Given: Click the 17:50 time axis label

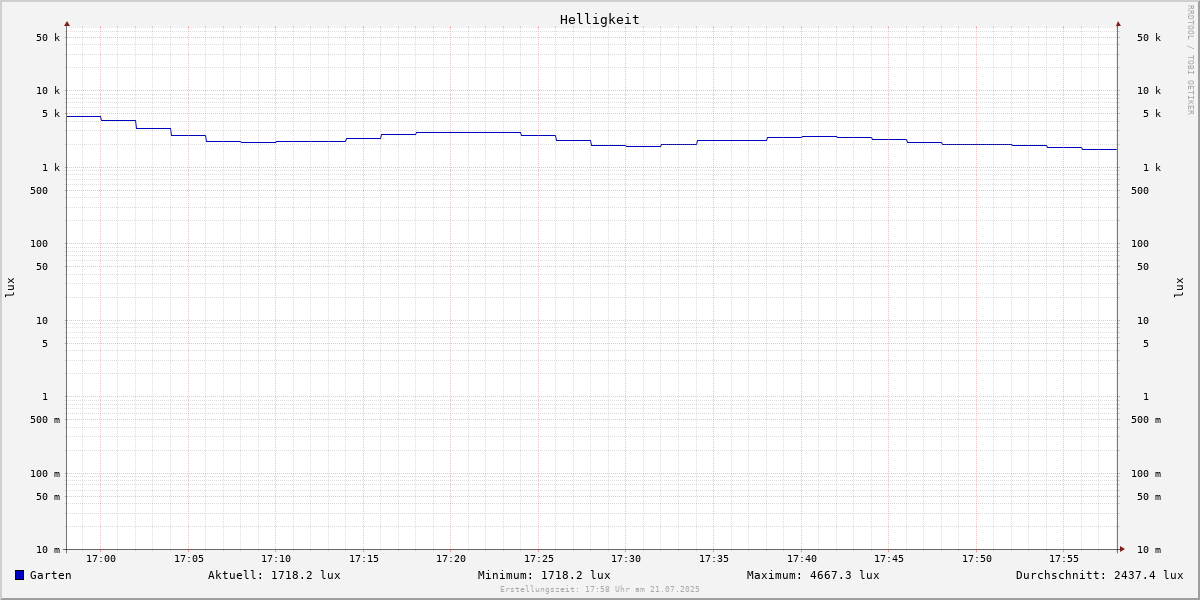Looking at the screenshot, I should coord(977,559).
